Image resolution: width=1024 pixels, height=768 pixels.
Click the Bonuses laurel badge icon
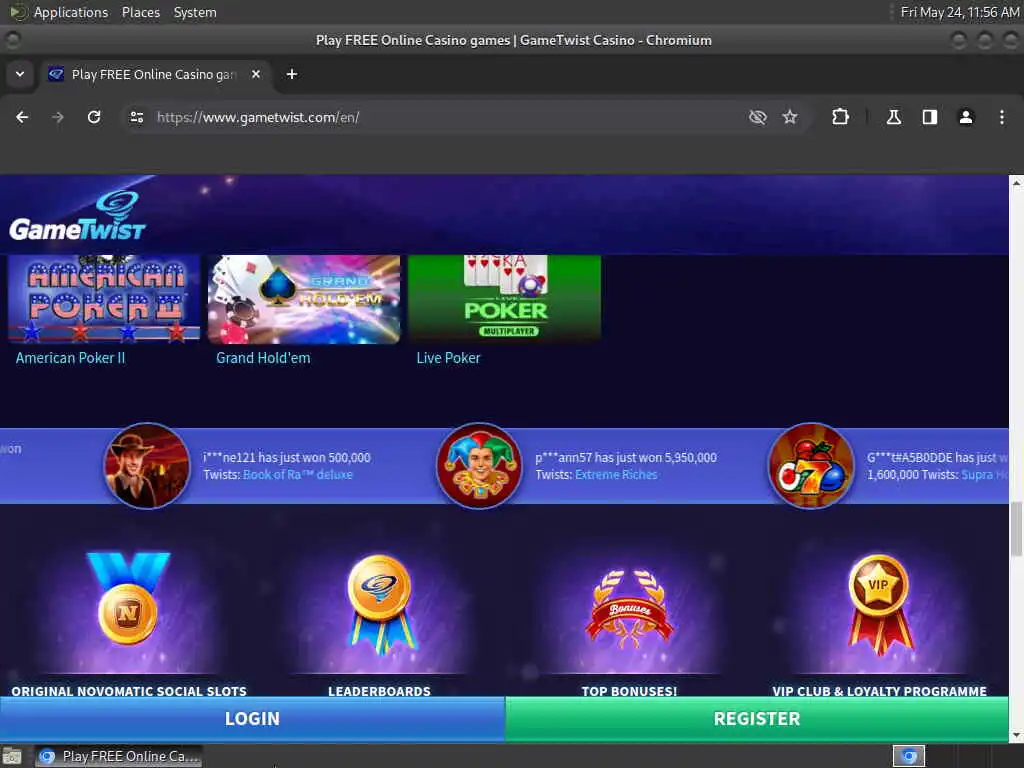pos(630,607)
